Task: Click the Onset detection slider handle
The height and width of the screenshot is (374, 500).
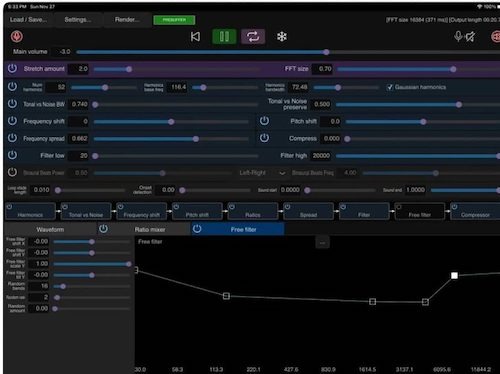Action: pyautogui.click(x=182, y=190)
